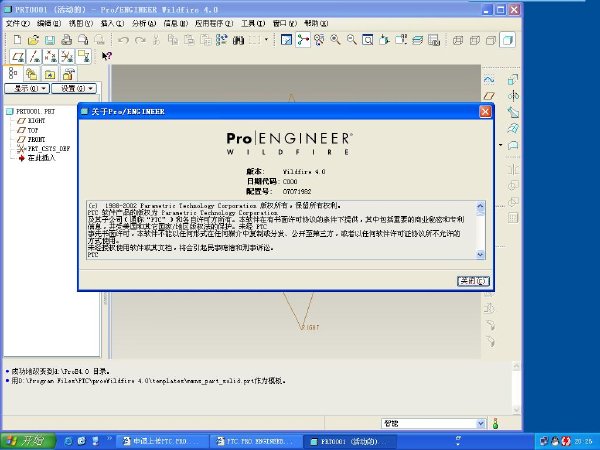
Task: Select PRT0001.PRT in the model tree
Action: coord(31,111)
